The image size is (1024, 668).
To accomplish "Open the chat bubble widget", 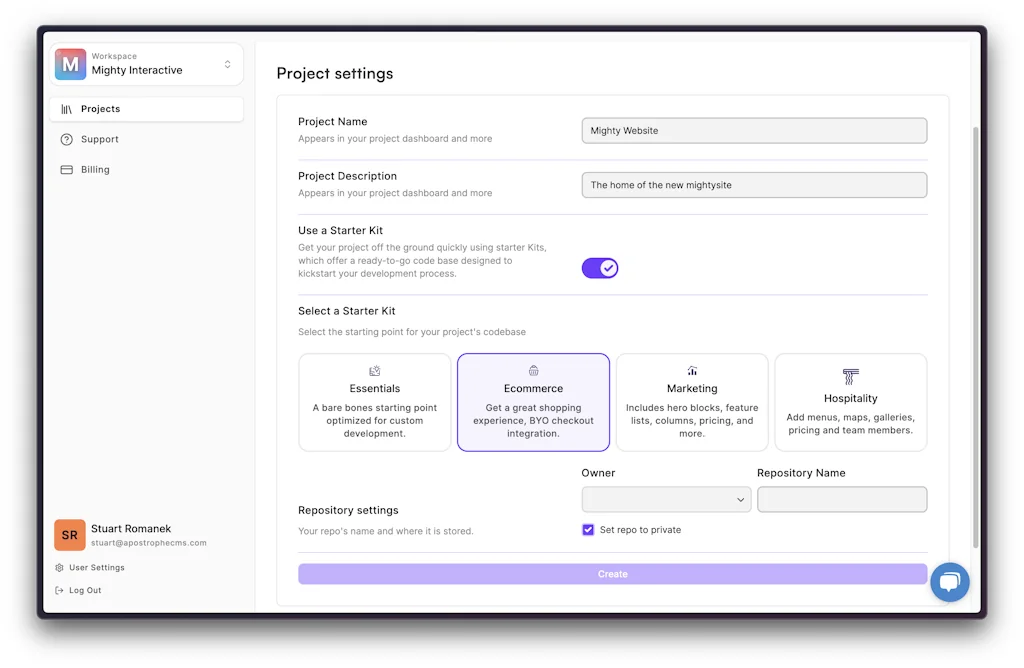I will [949, 582].
